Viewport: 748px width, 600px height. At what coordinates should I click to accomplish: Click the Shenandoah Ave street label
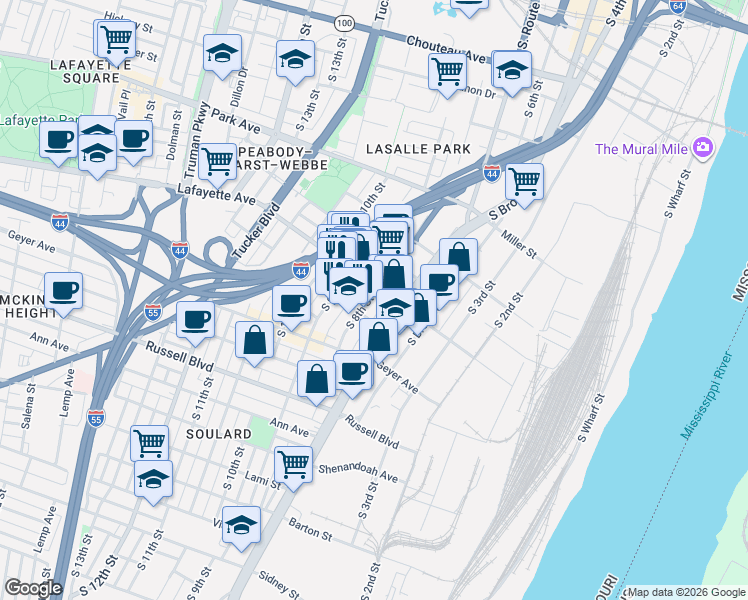(358, 473)
